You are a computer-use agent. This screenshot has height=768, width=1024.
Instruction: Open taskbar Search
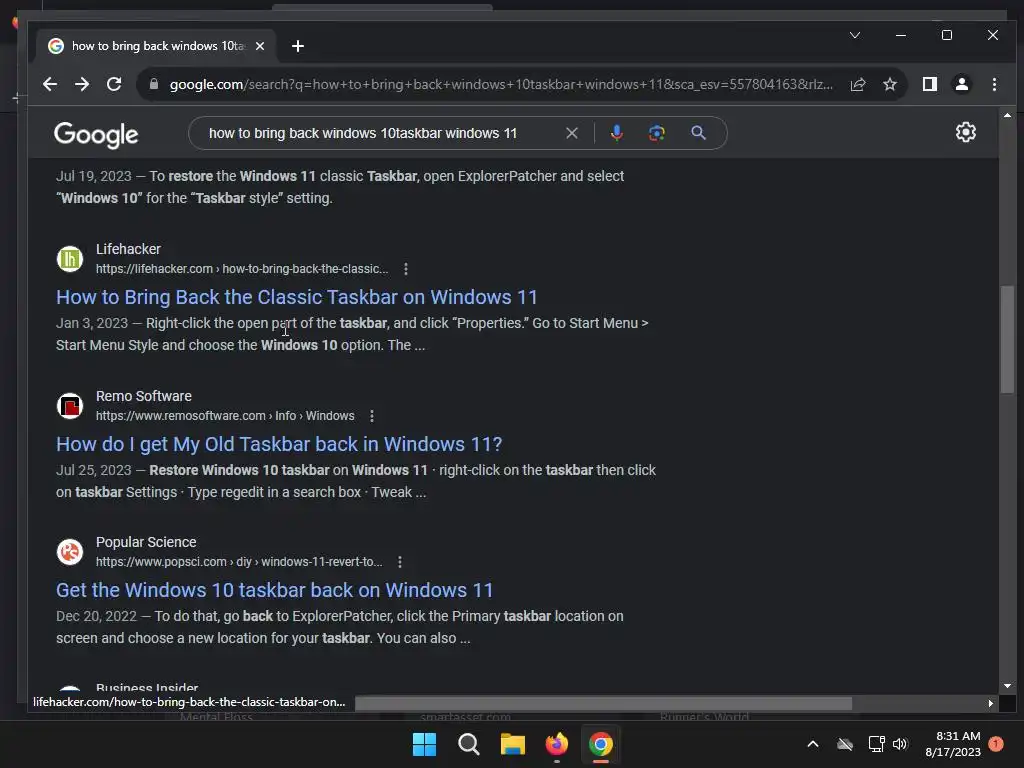point(468,744)
